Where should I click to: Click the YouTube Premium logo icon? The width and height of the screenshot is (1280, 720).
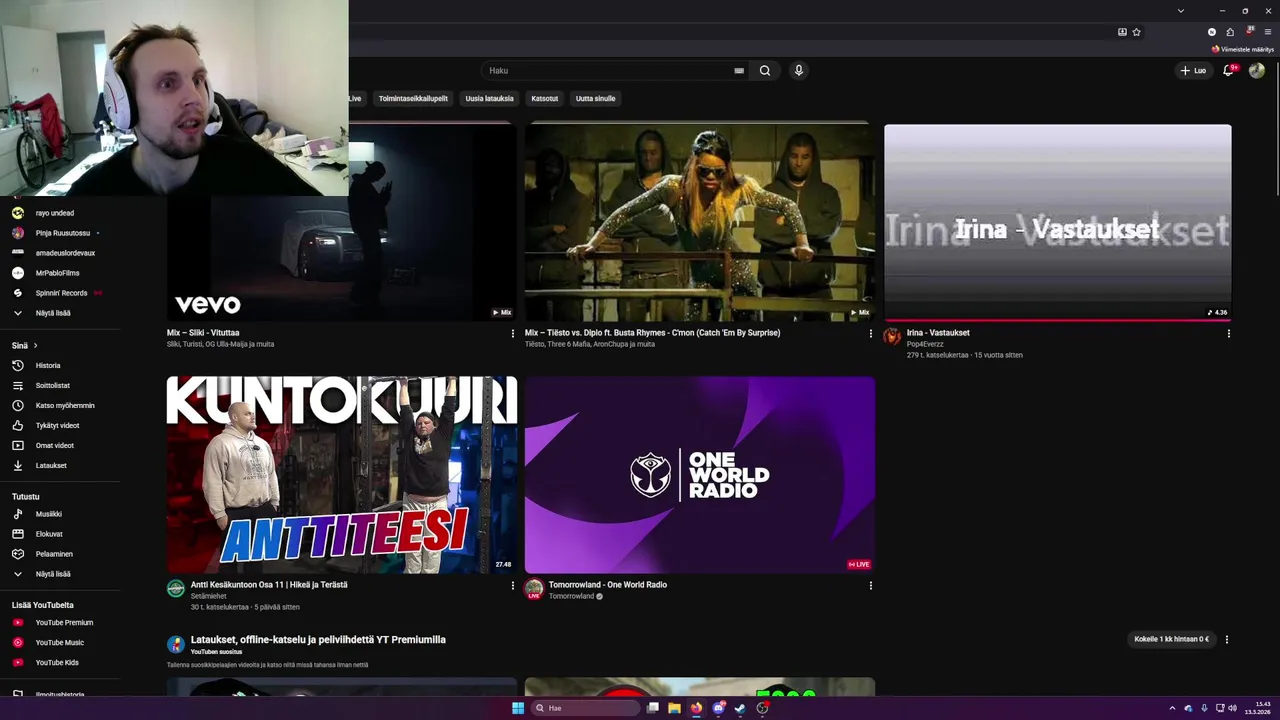click(x=18, y=623)
